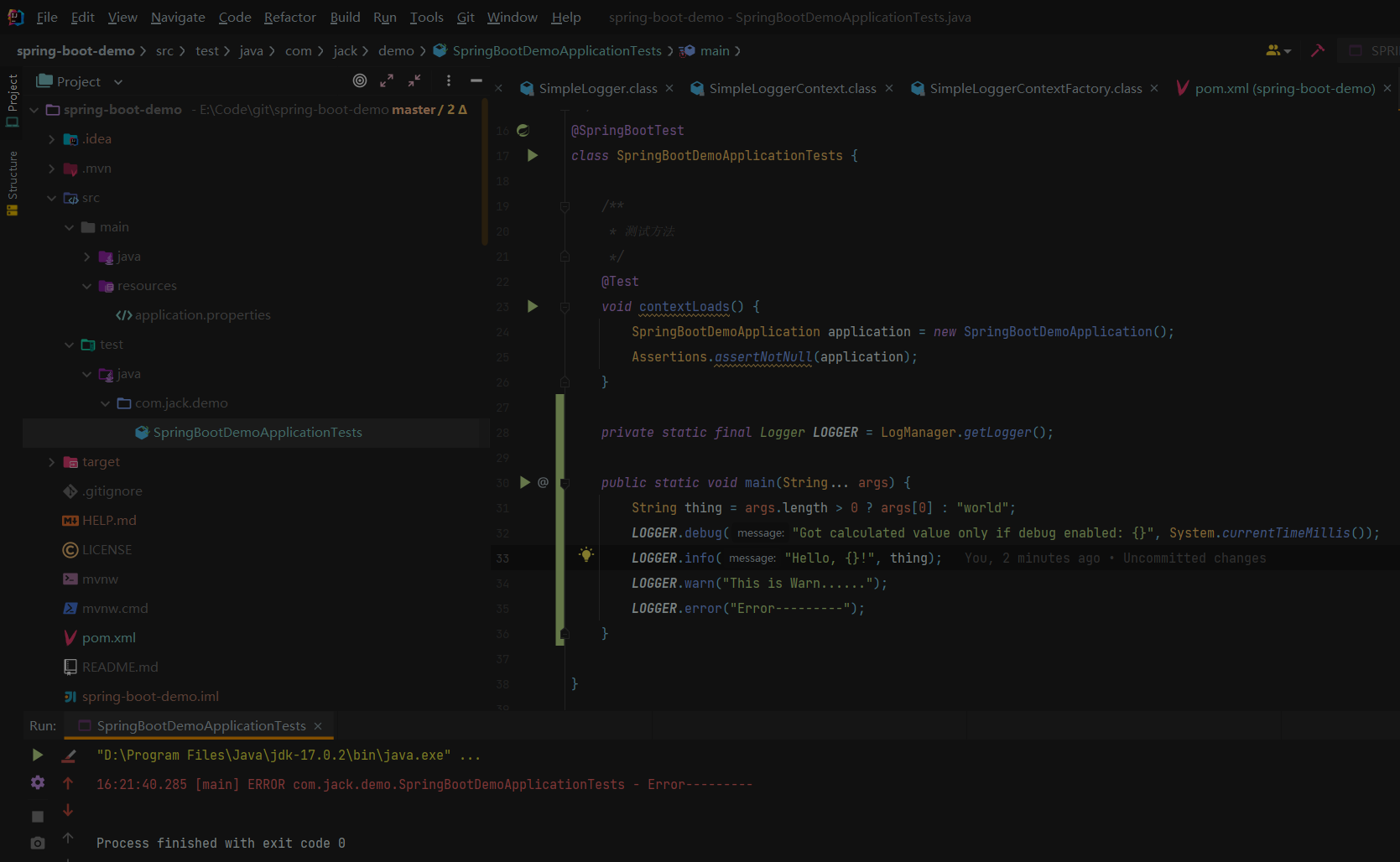The width and height of the screenshot is (1400, 862).
Task: Open Project panel options menu
Action: tap(449, 80)
